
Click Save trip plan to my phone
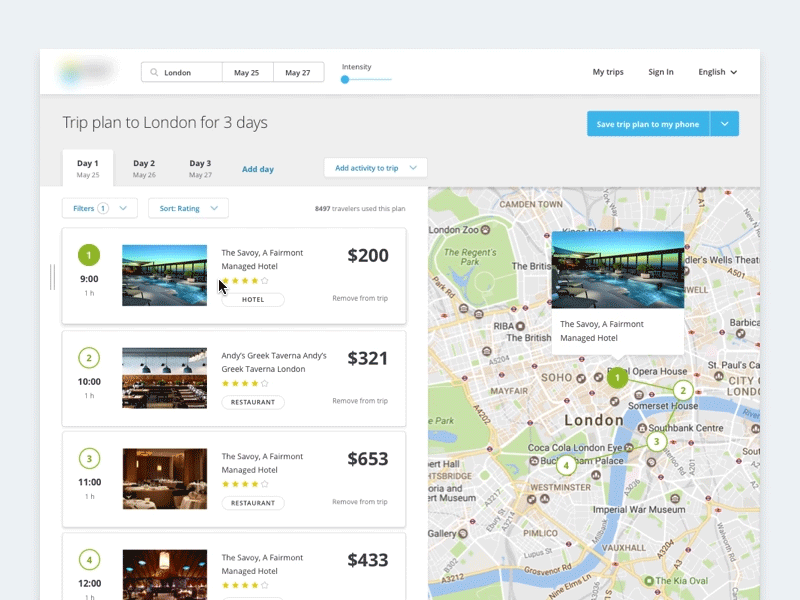click(x=651, y=123)
